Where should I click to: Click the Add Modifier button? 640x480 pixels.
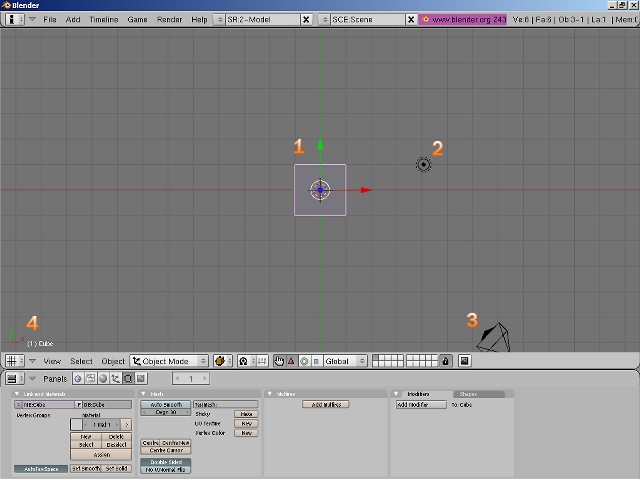click(x=418, y=405)
